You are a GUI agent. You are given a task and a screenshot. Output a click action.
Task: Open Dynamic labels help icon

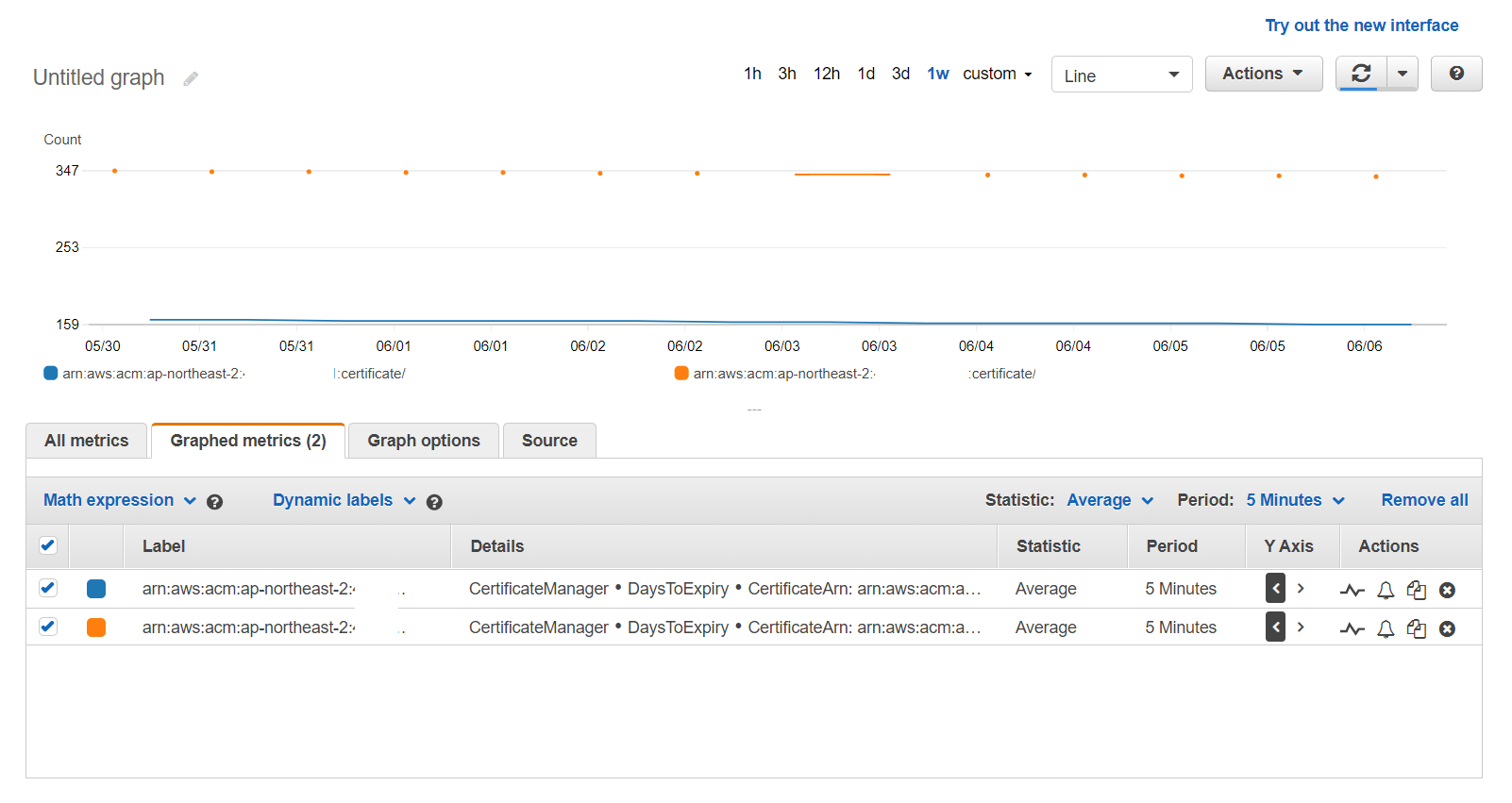pyautogui.click(x=434, y=502)
